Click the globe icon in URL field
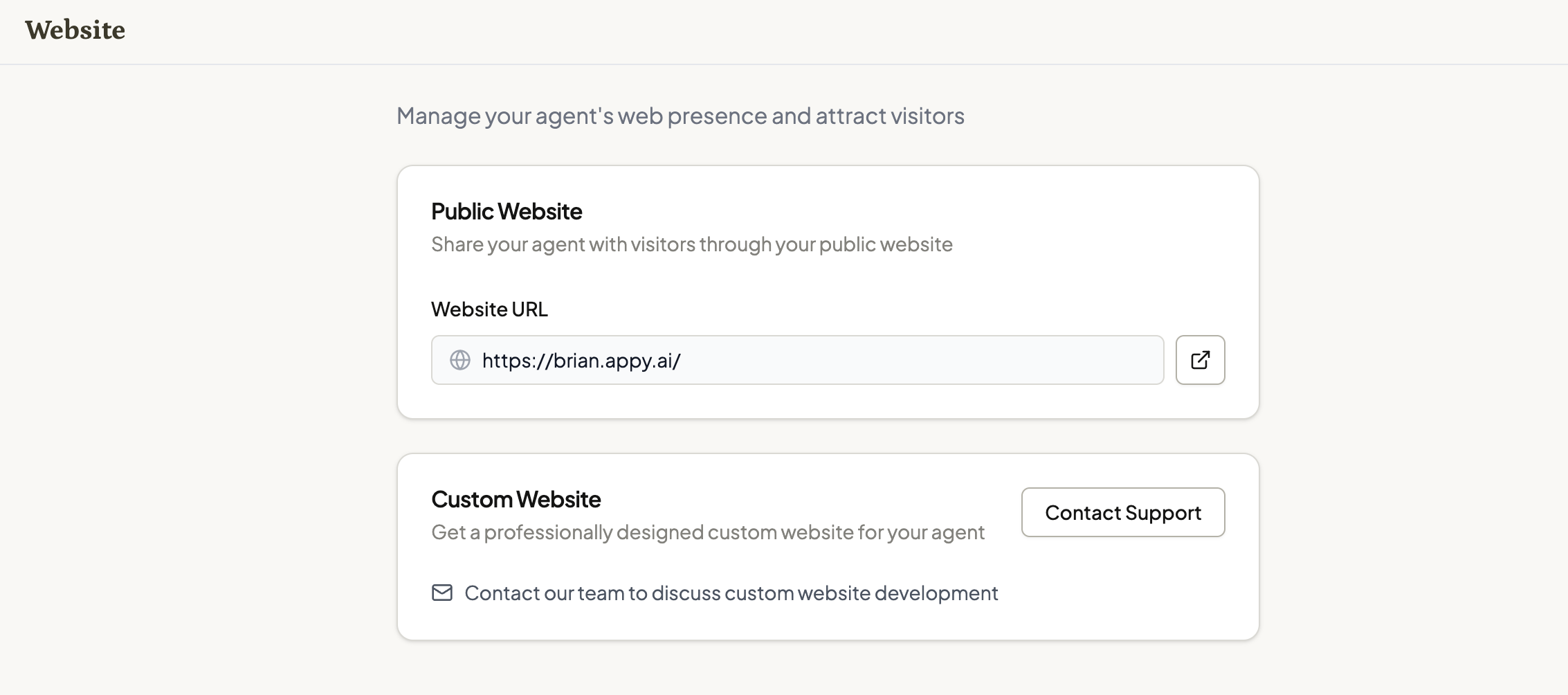Image resolution: width=1568 pixels, height=695 pixels. point(460,360)
